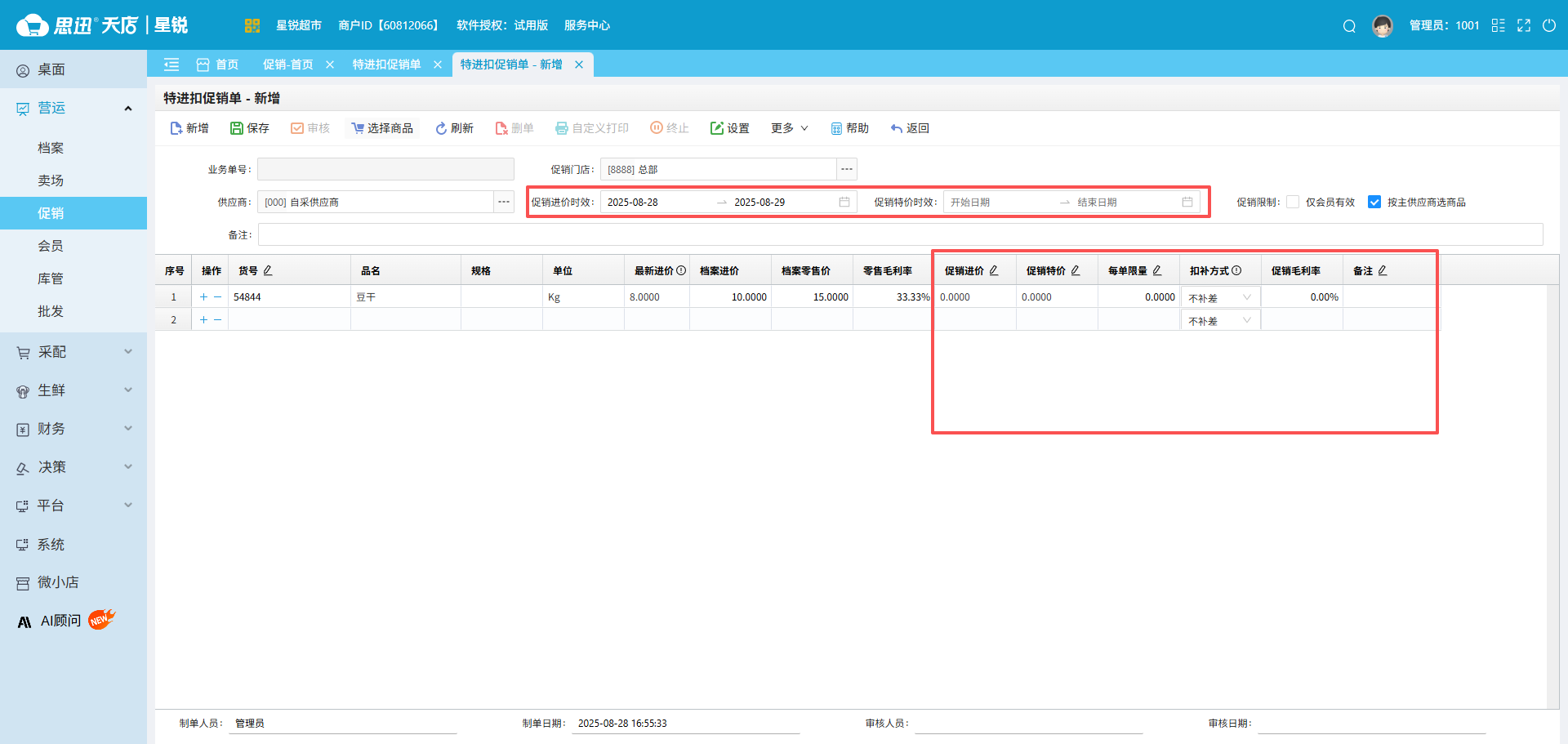Switch to the 促销-首页 tab
Viewport: 1568px width, 744px height.
coord(287,65)
